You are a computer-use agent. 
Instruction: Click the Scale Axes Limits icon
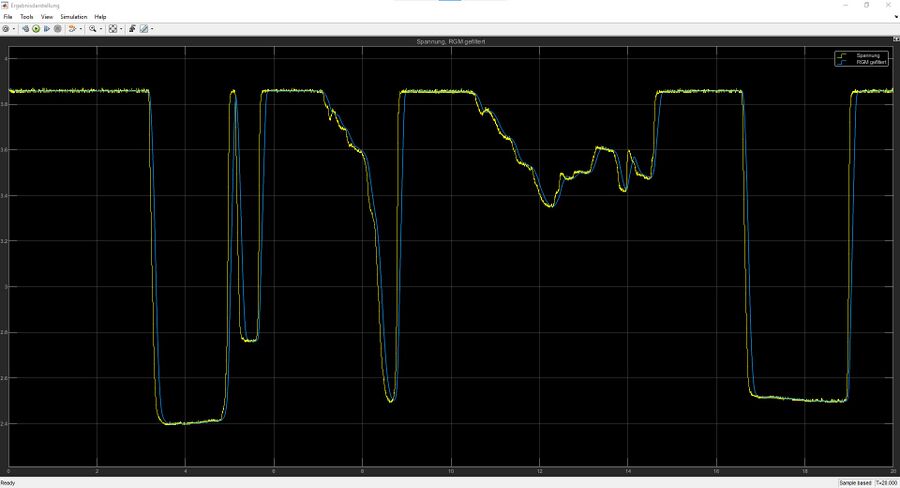pyautogui.click(x=112, y=29)
